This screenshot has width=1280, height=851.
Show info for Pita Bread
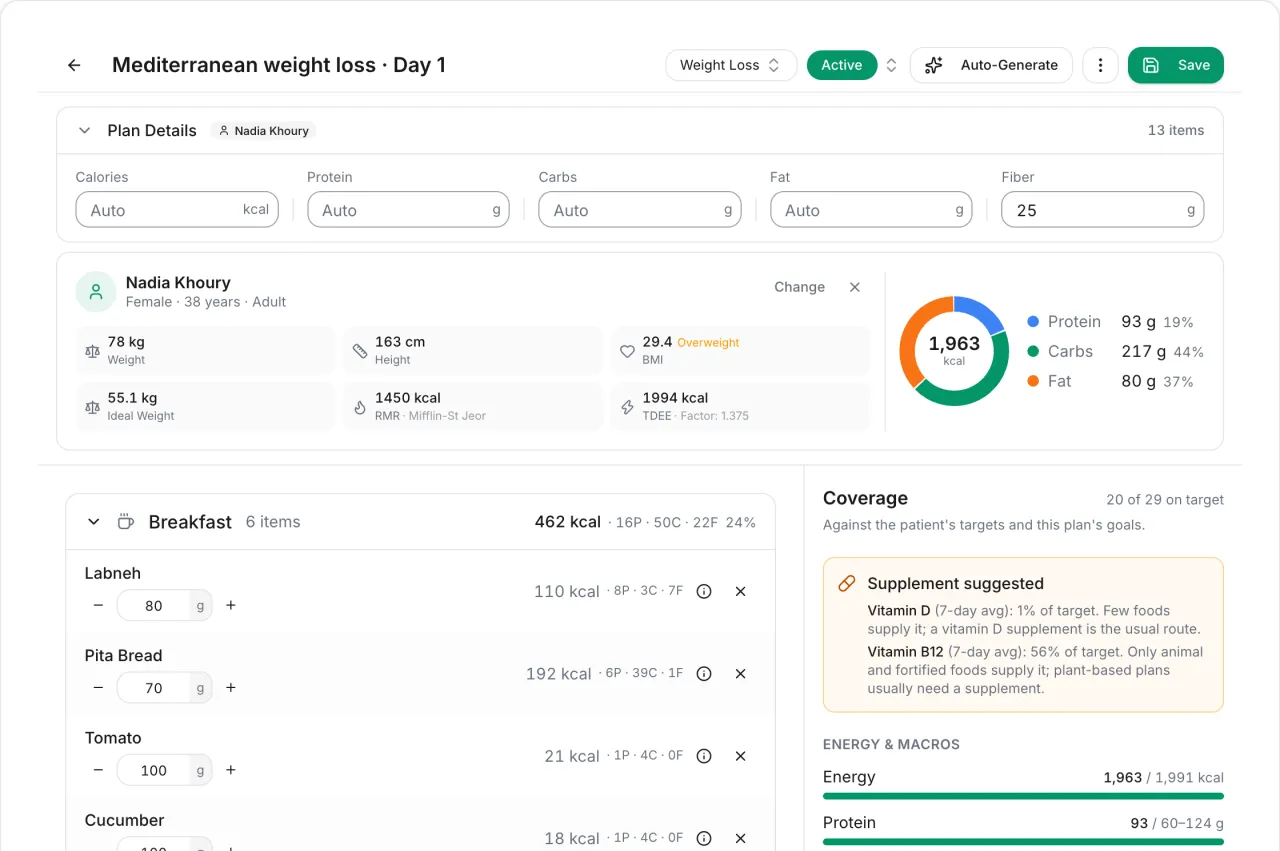pyautogui.click(x=704, y=674)
